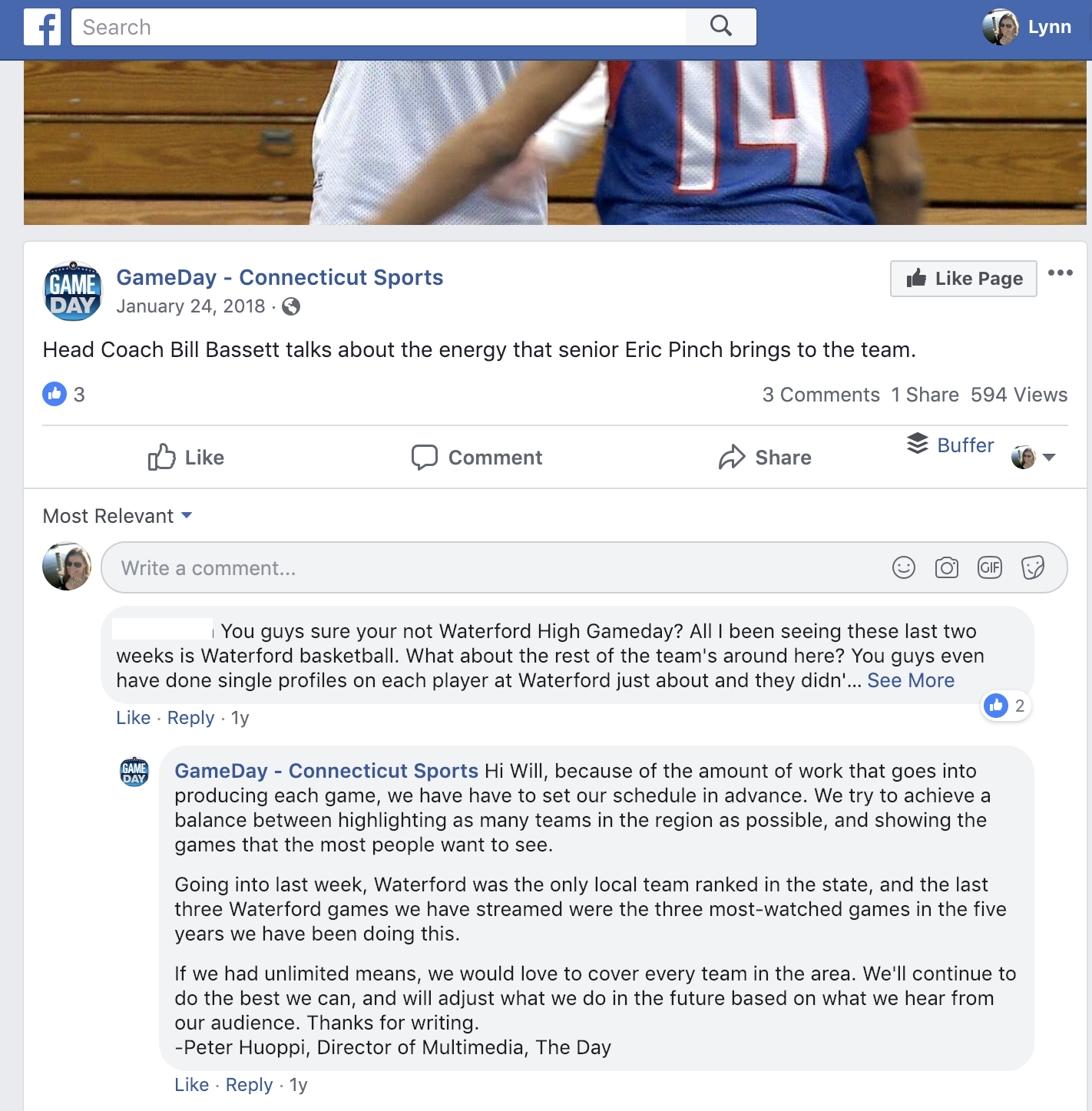Viewport: 1092px width, 1111px height.
Task: Click the Share button on the post
Action: [765, 457]
